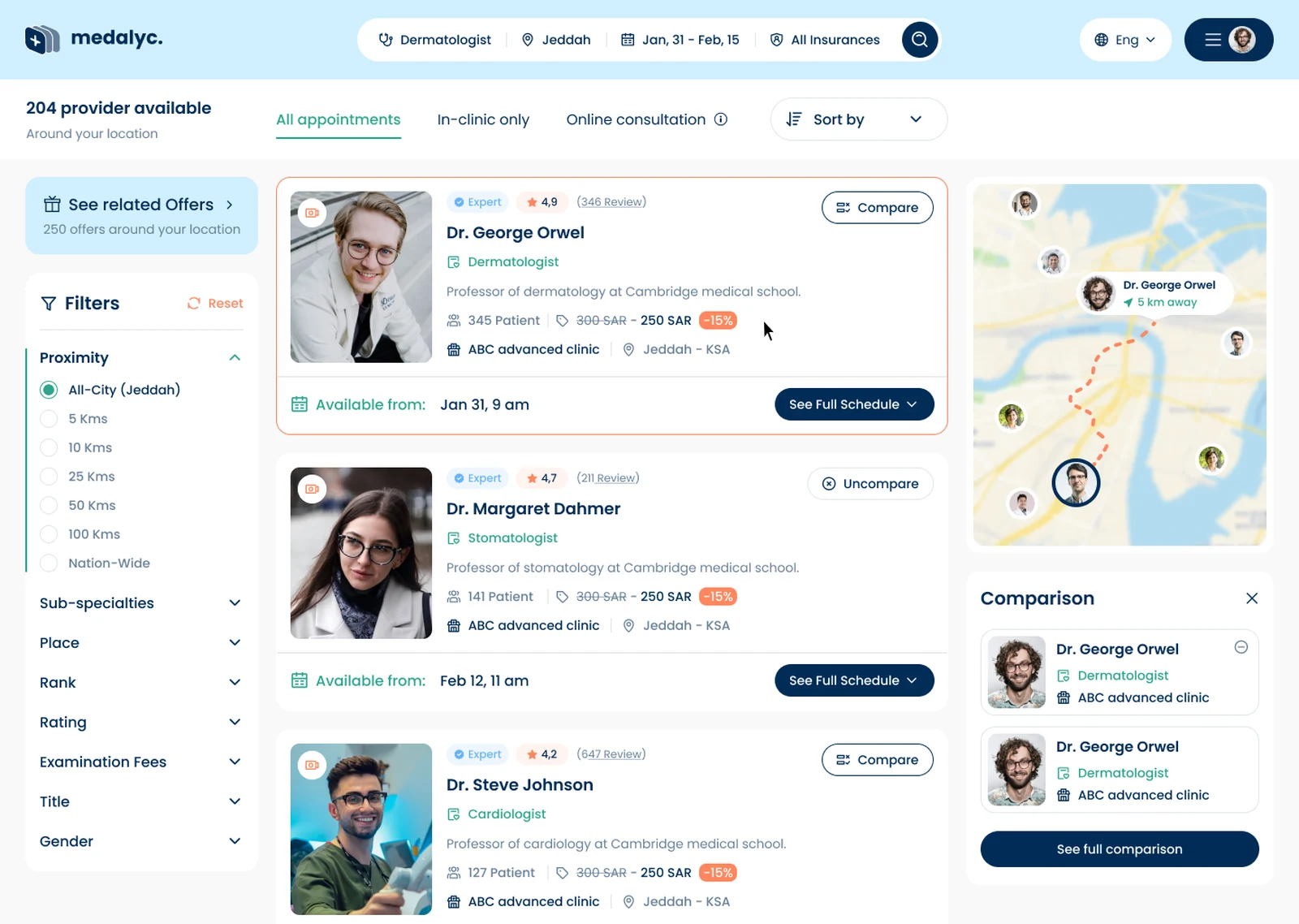Click video badge on Dr. George Orwel photo
This screenshot has width=1299, height=924.
pyautogui.click(x=312, y=213)
